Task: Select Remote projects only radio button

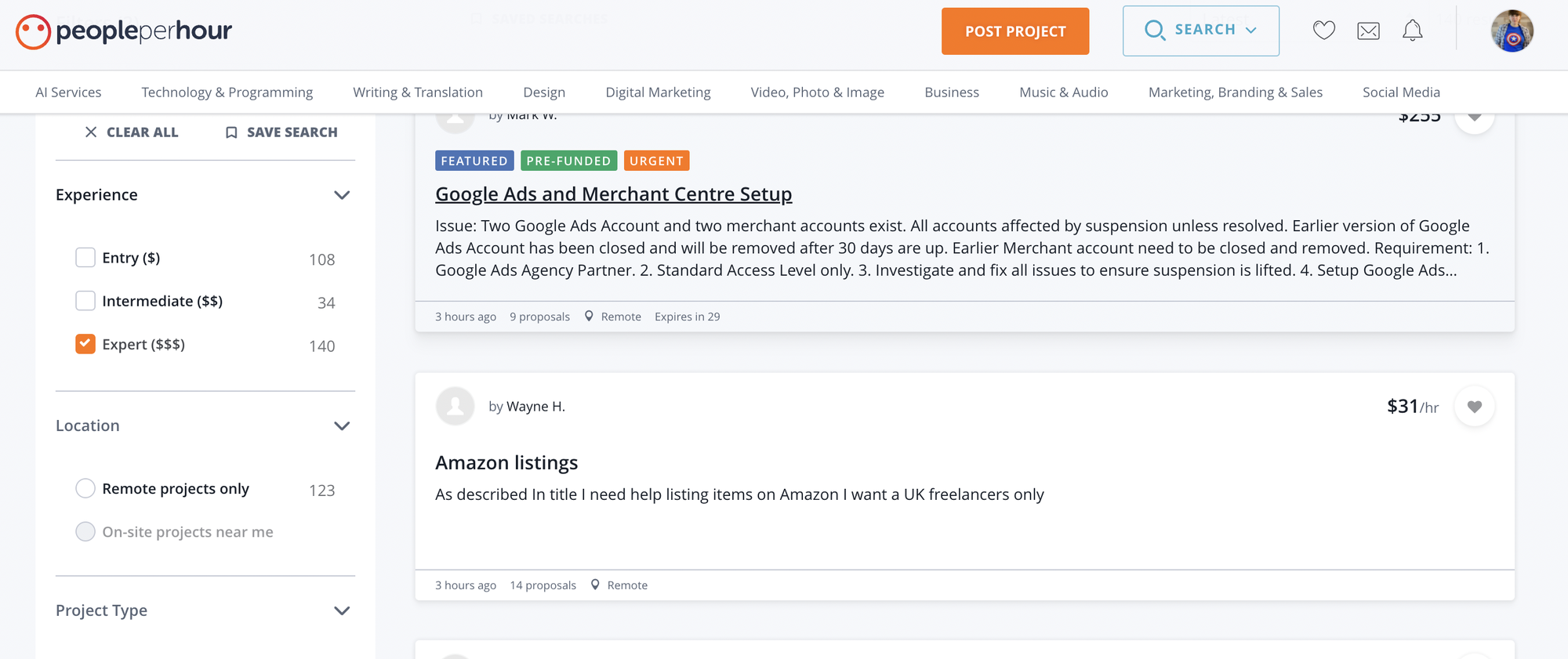Action: pyautogui.click(x=85, y=489)
